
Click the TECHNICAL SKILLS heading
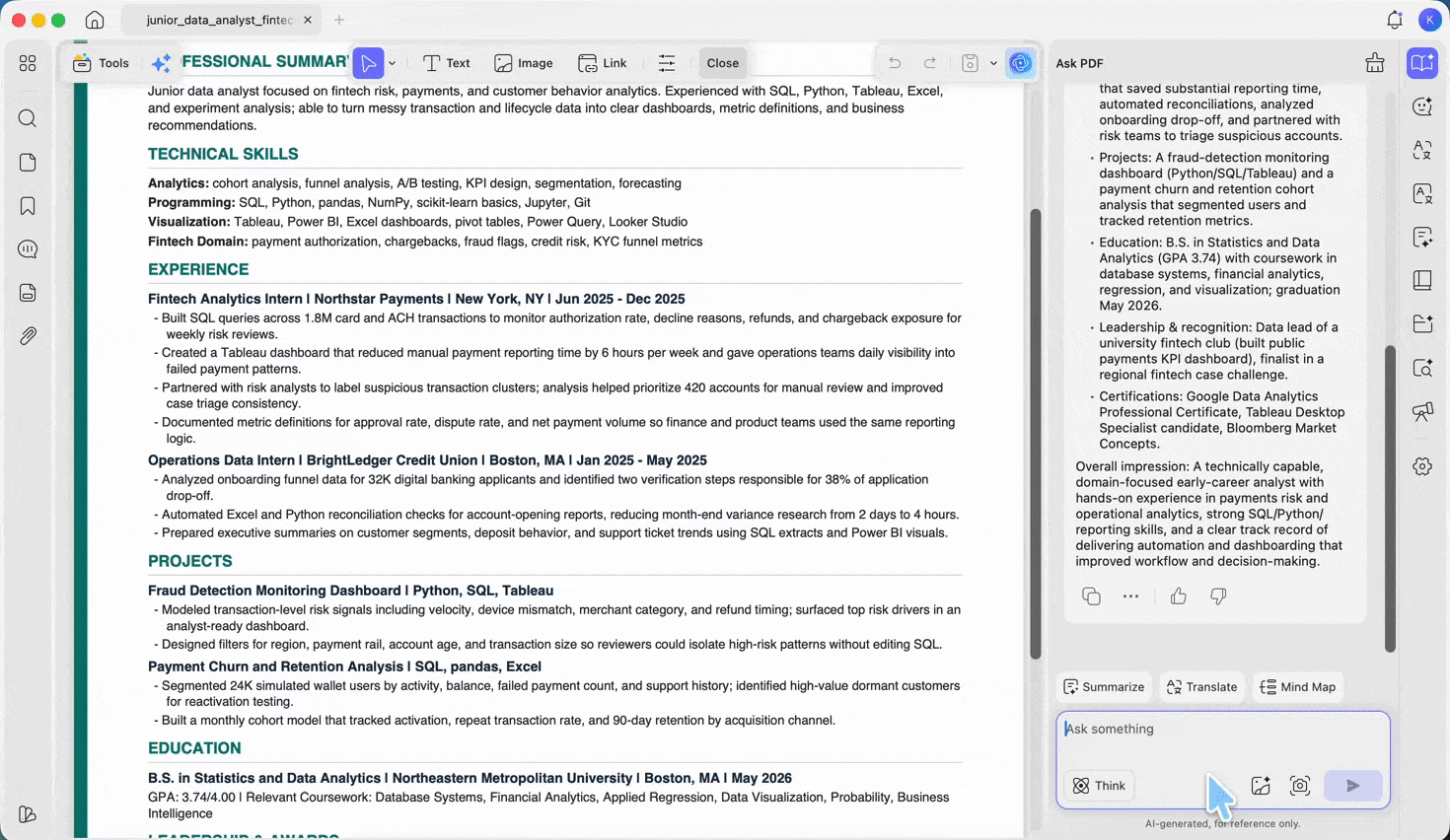(x=223, y=154)
